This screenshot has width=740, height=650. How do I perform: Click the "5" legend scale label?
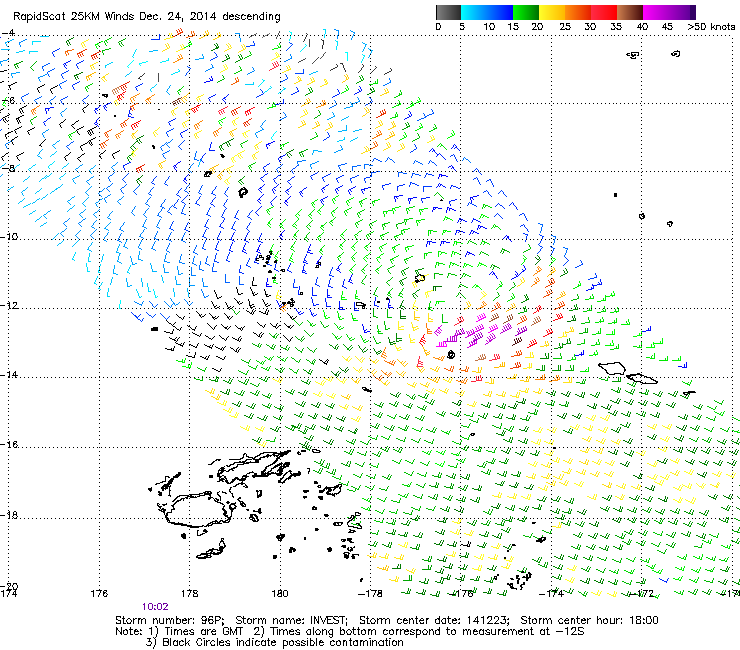tap(462, 27)
